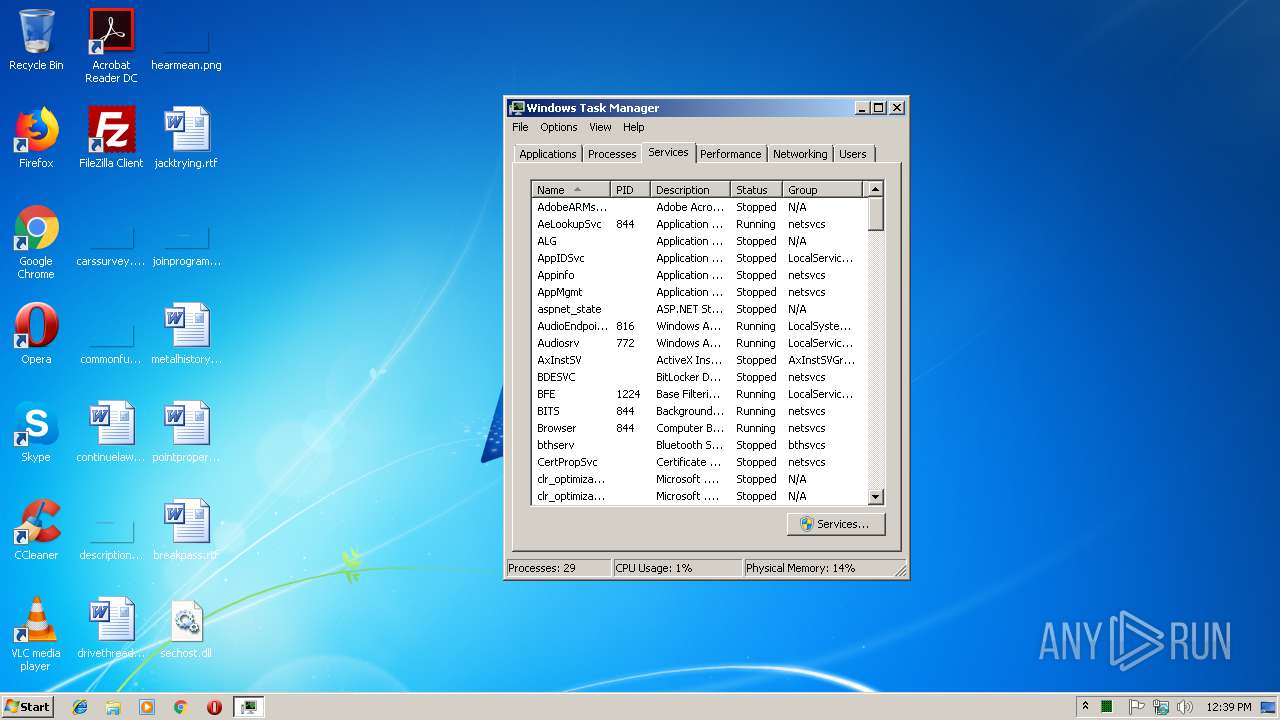Click Opera icon in taskbar
The height and width of the screenshot is (720, 1280).
pos(214,707)
